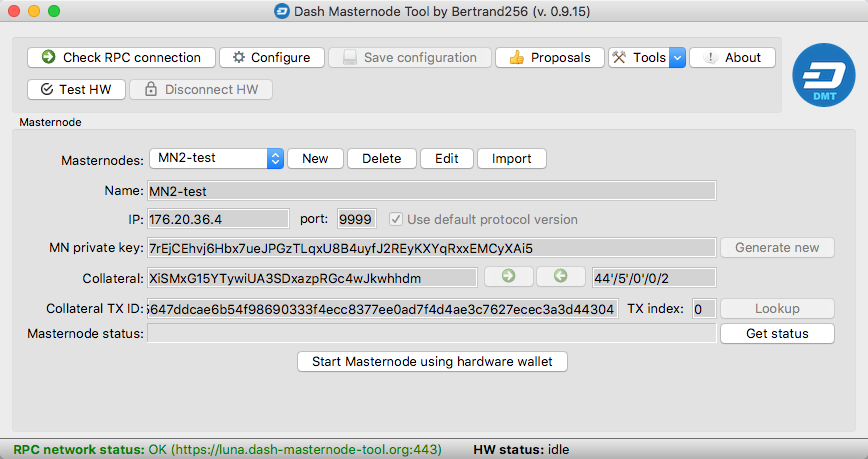
Task: Open the About dialog
Action: (732, 58)
